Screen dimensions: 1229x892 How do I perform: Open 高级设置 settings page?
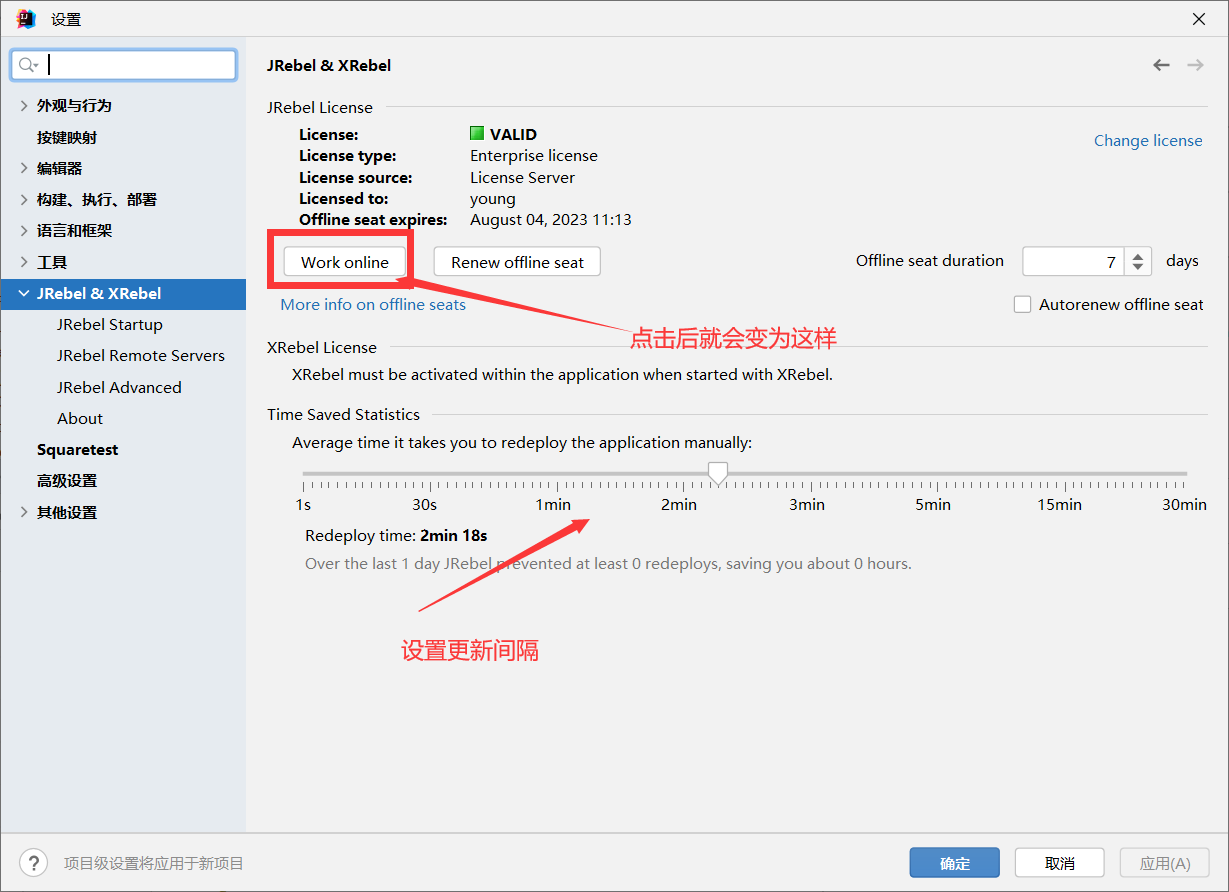pyautogui.click(x=67, y=480)
